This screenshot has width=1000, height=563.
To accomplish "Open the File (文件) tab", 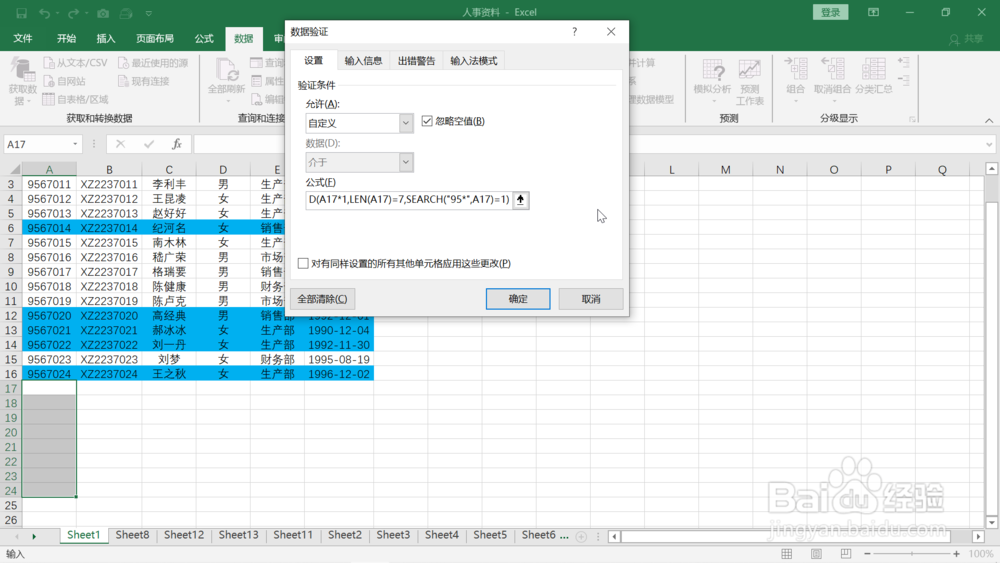I will [23, 38].
